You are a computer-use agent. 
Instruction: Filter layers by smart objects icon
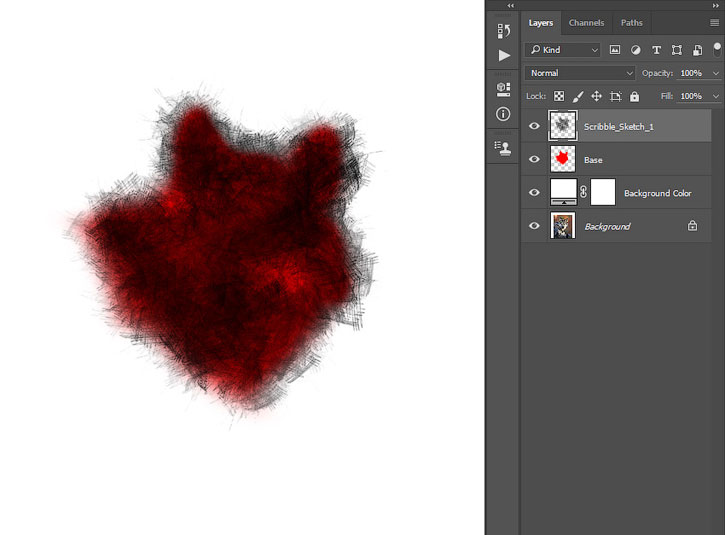coord(697,50)
